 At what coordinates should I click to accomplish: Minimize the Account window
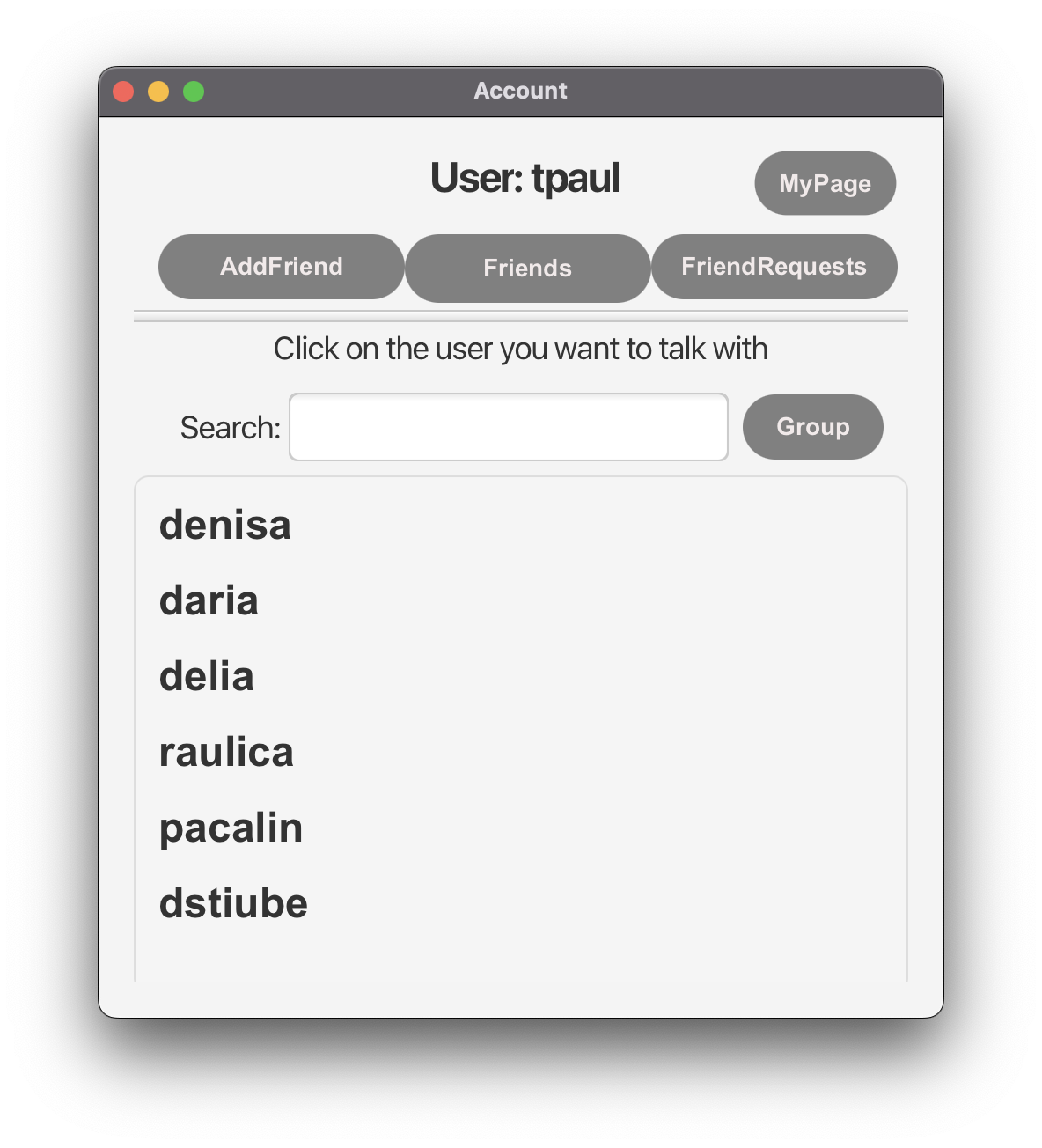coord(158,91)
